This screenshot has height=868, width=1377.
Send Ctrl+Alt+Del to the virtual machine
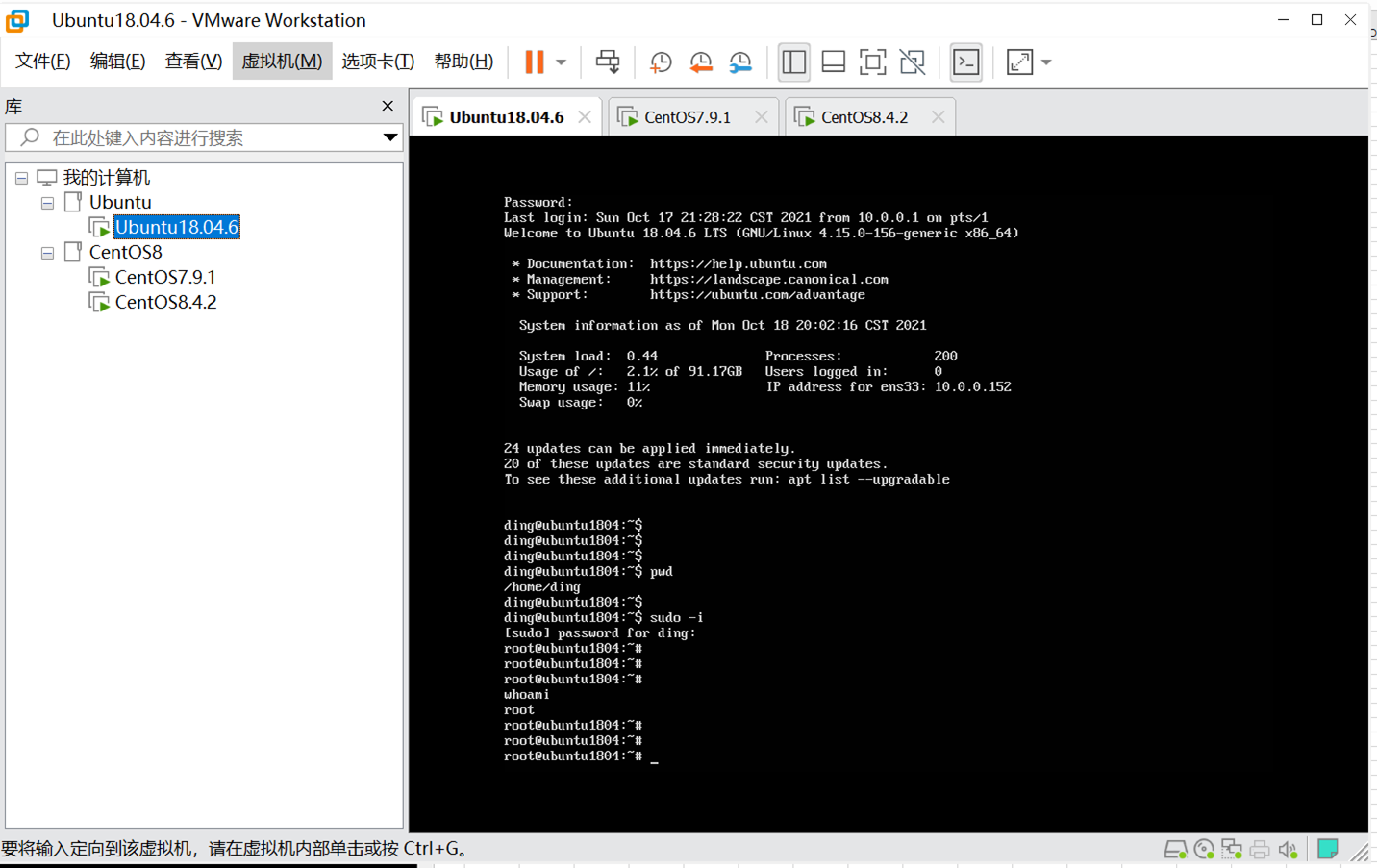608,62
